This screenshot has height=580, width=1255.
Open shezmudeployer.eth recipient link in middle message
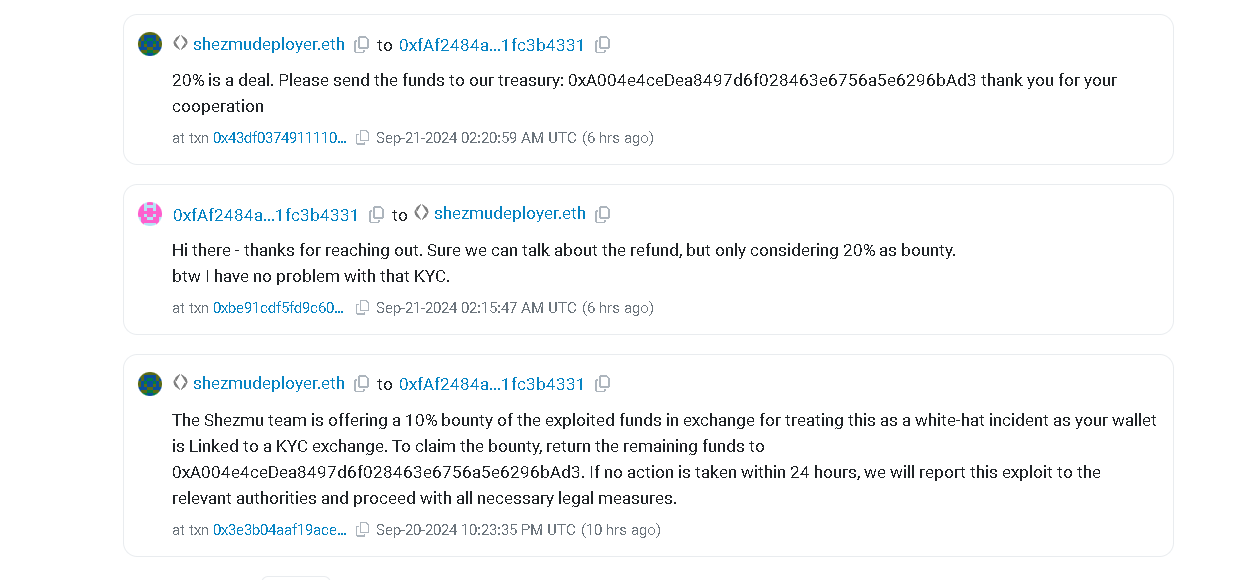coord(509,214)
